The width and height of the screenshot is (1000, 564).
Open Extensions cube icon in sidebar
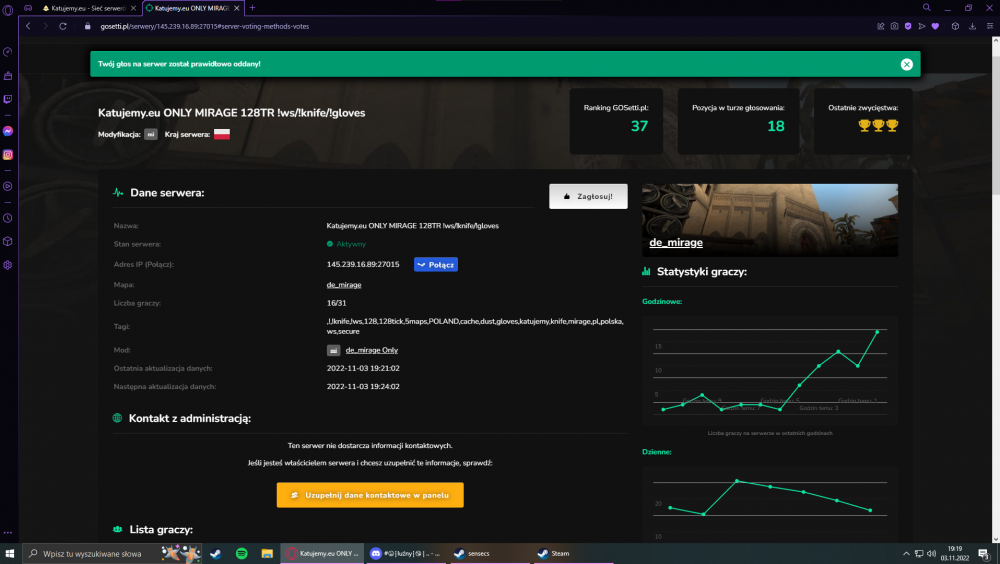point(8,242)
